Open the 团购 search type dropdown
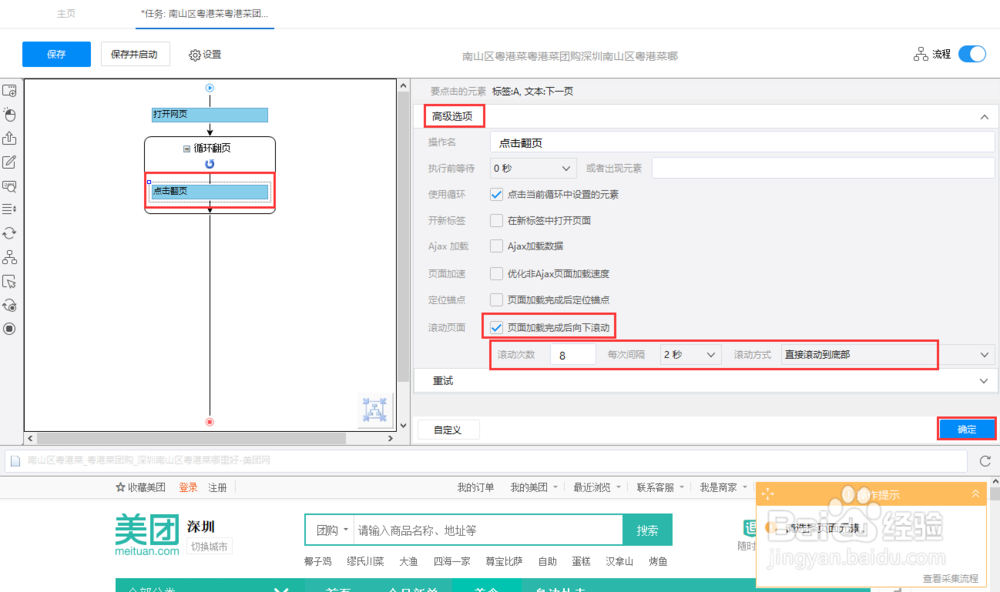Viewport: 1000px width, 592px height. coord(332,530)
